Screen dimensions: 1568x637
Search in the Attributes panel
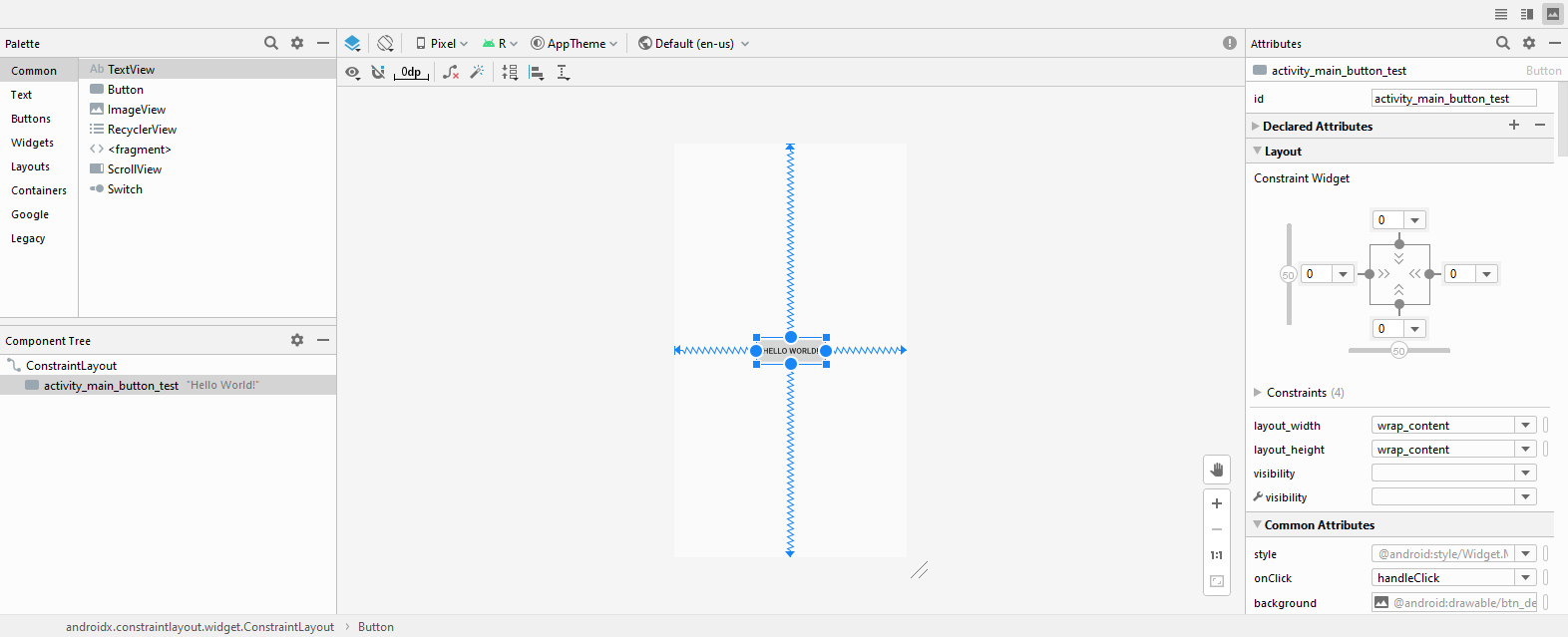click(x=1502, y=43)
